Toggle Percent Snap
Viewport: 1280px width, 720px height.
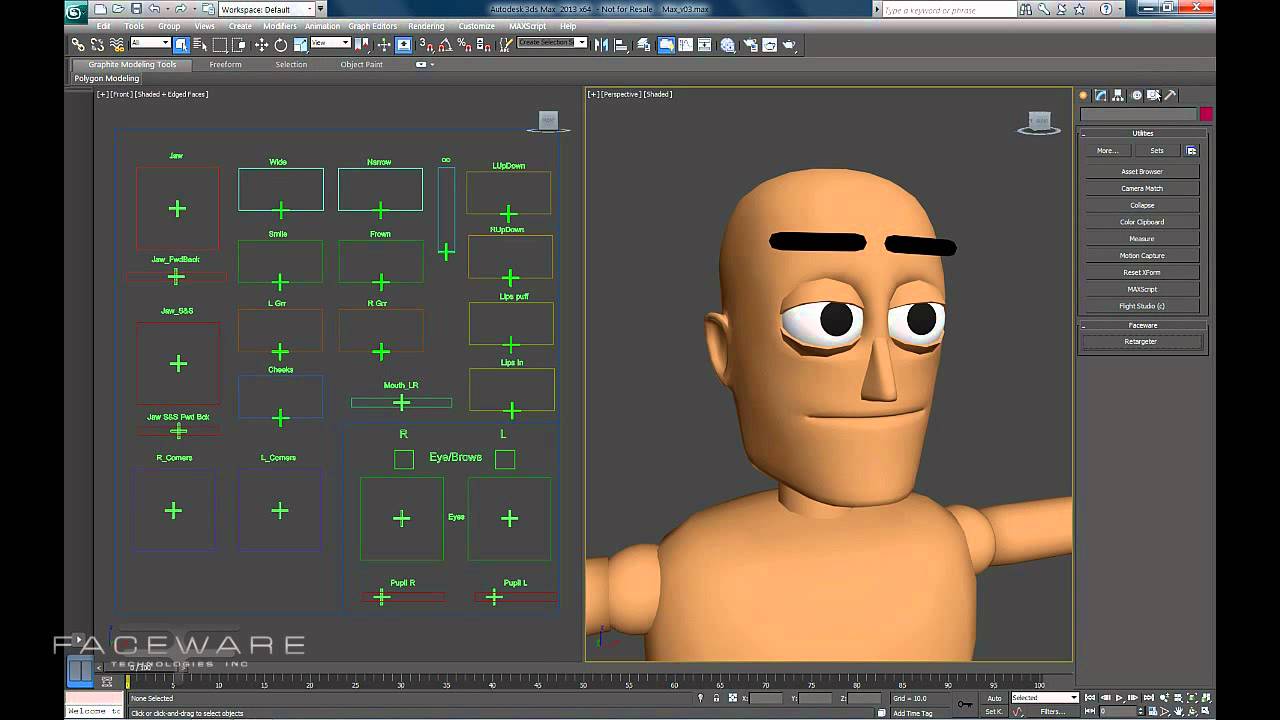(x=465, y=45)
